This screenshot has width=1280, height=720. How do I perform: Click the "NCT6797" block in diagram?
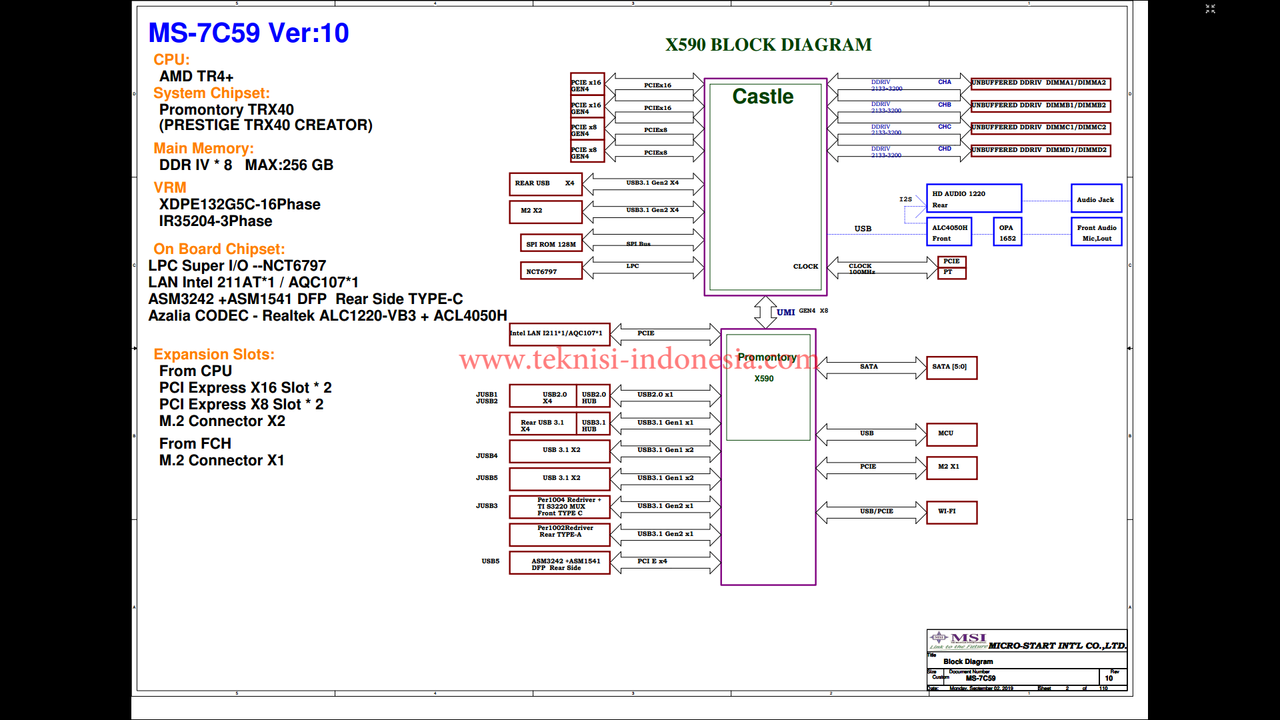click(551, 271)
